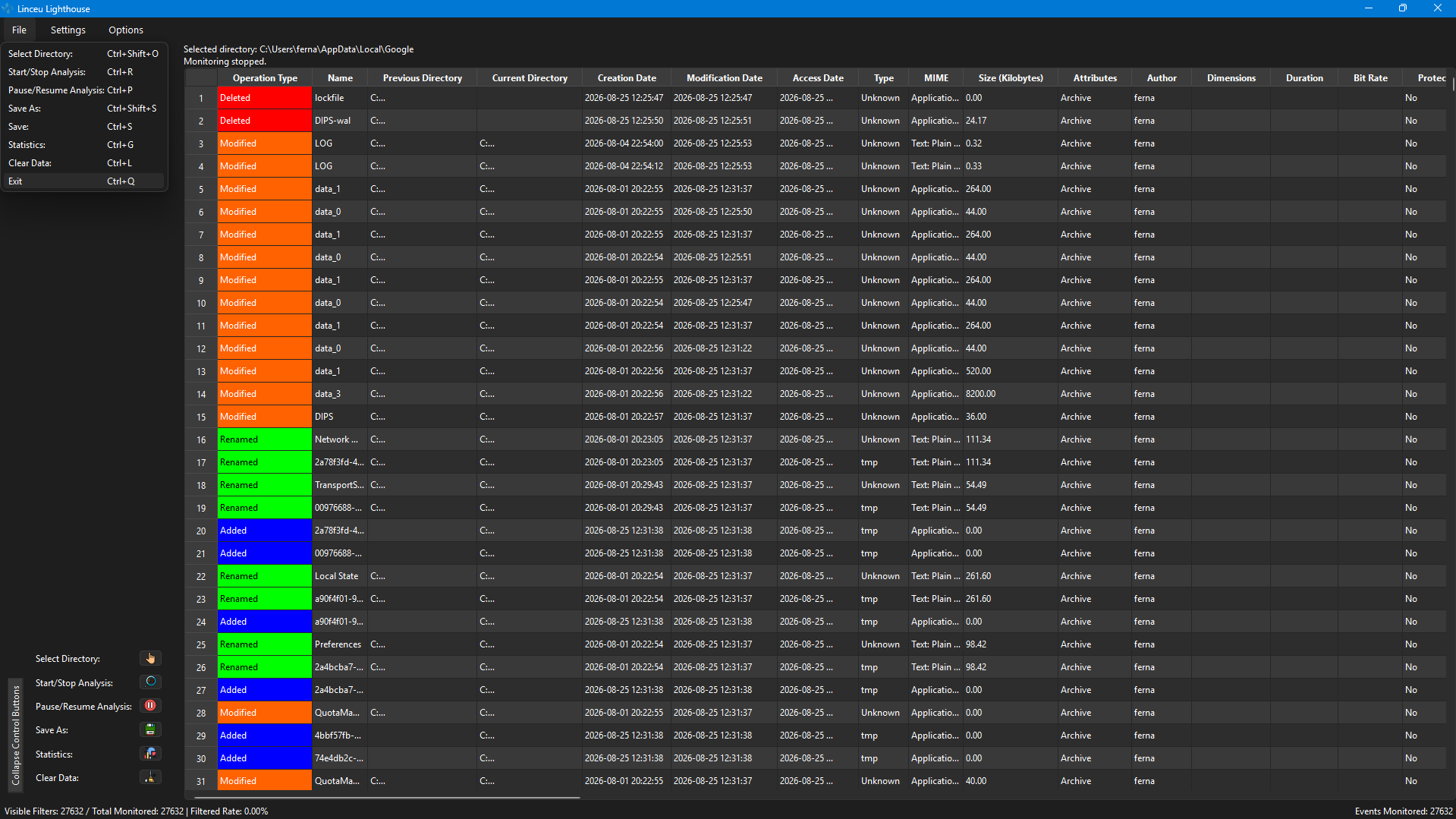Screen dimensions: 1456x819
Task: Choose Save menu entry with Ctrl+S
Action: 83,127
